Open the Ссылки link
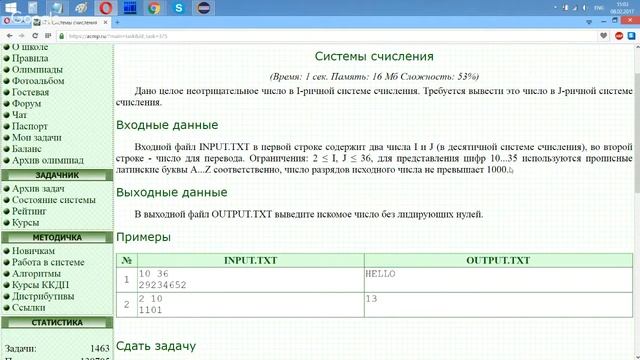This screenshot has height=360, width=640. [x=29, y=308]
